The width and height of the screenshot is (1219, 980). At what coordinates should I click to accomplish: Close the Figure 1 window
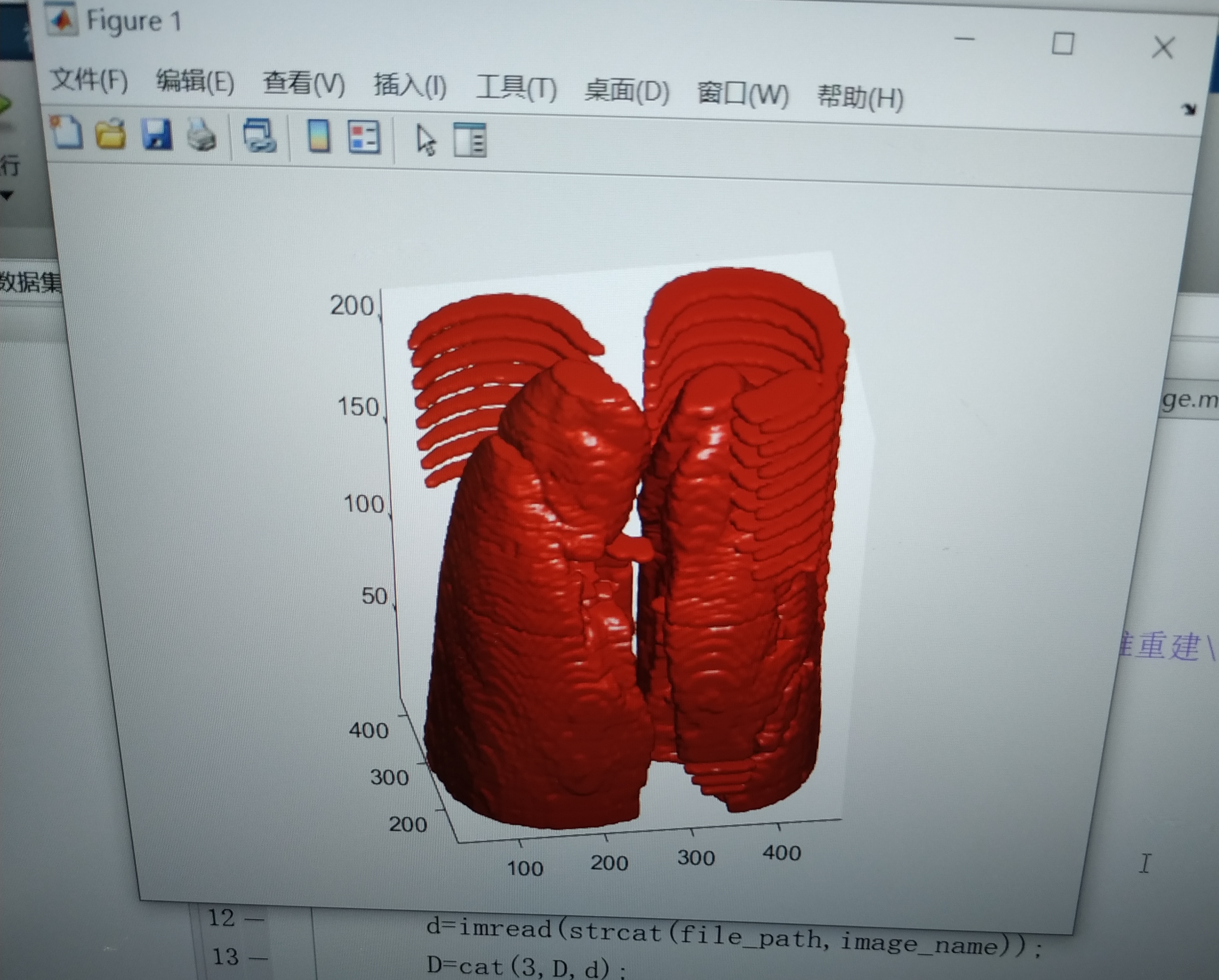[x=1163, y=48]
